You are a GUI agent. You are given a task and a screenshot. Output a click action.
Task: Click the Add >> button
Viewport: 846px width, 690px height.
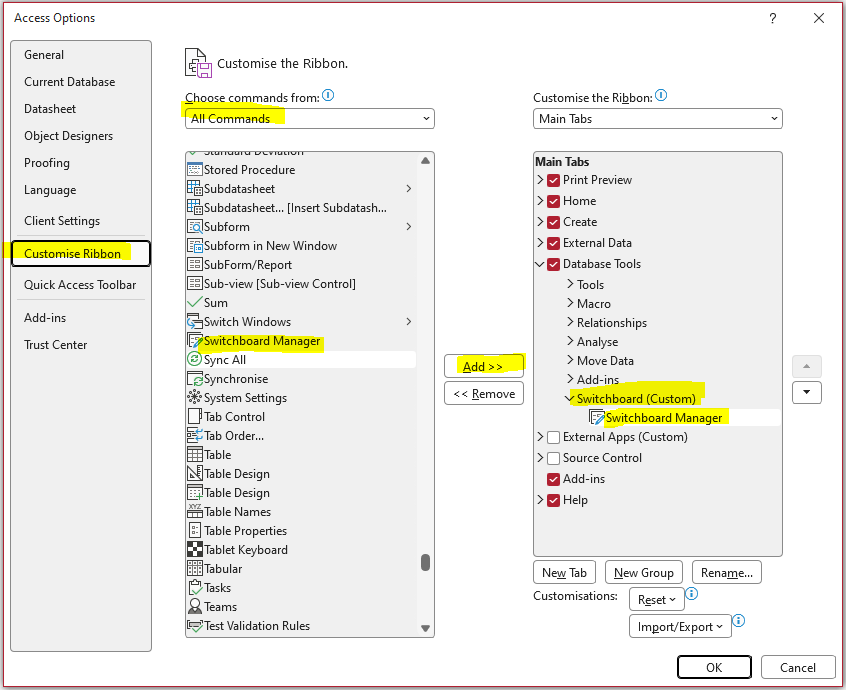tap(483, 366)
